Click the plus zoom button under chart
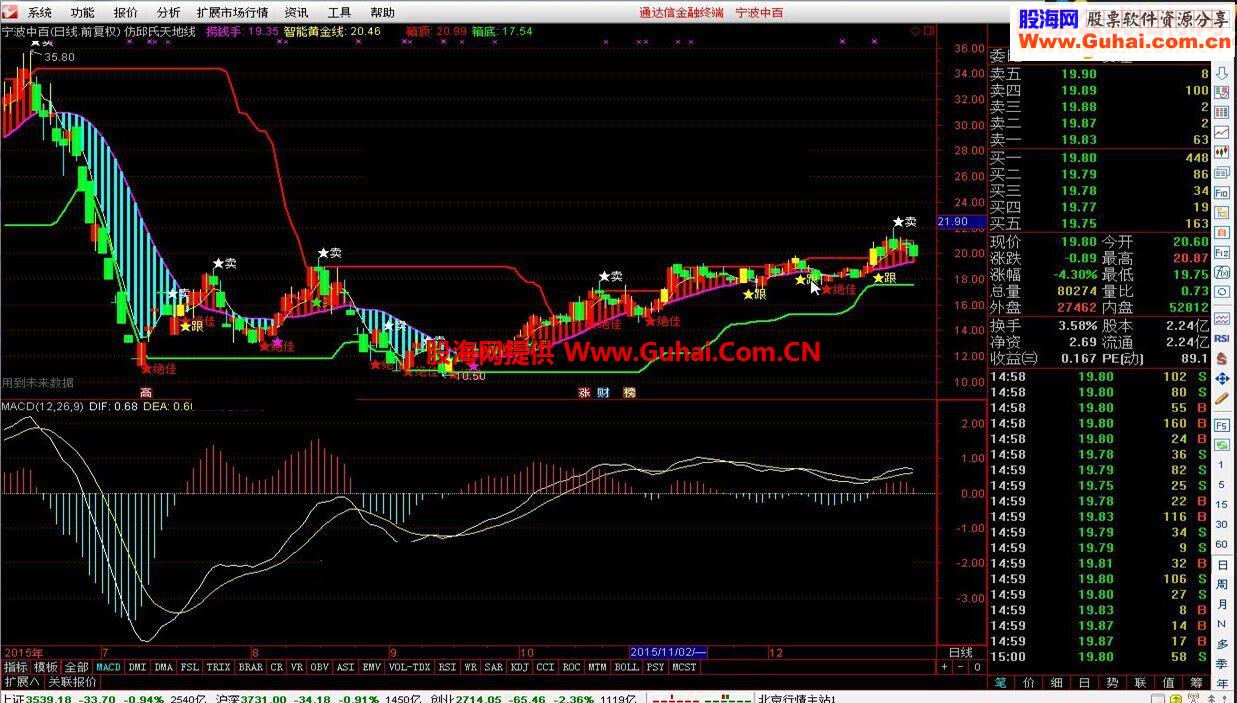This screenshot has height=703, width=1237. pos(946,667)
